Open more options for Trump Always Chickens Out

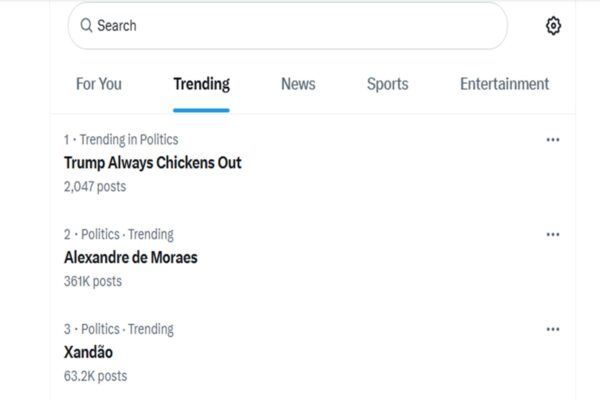553,140
